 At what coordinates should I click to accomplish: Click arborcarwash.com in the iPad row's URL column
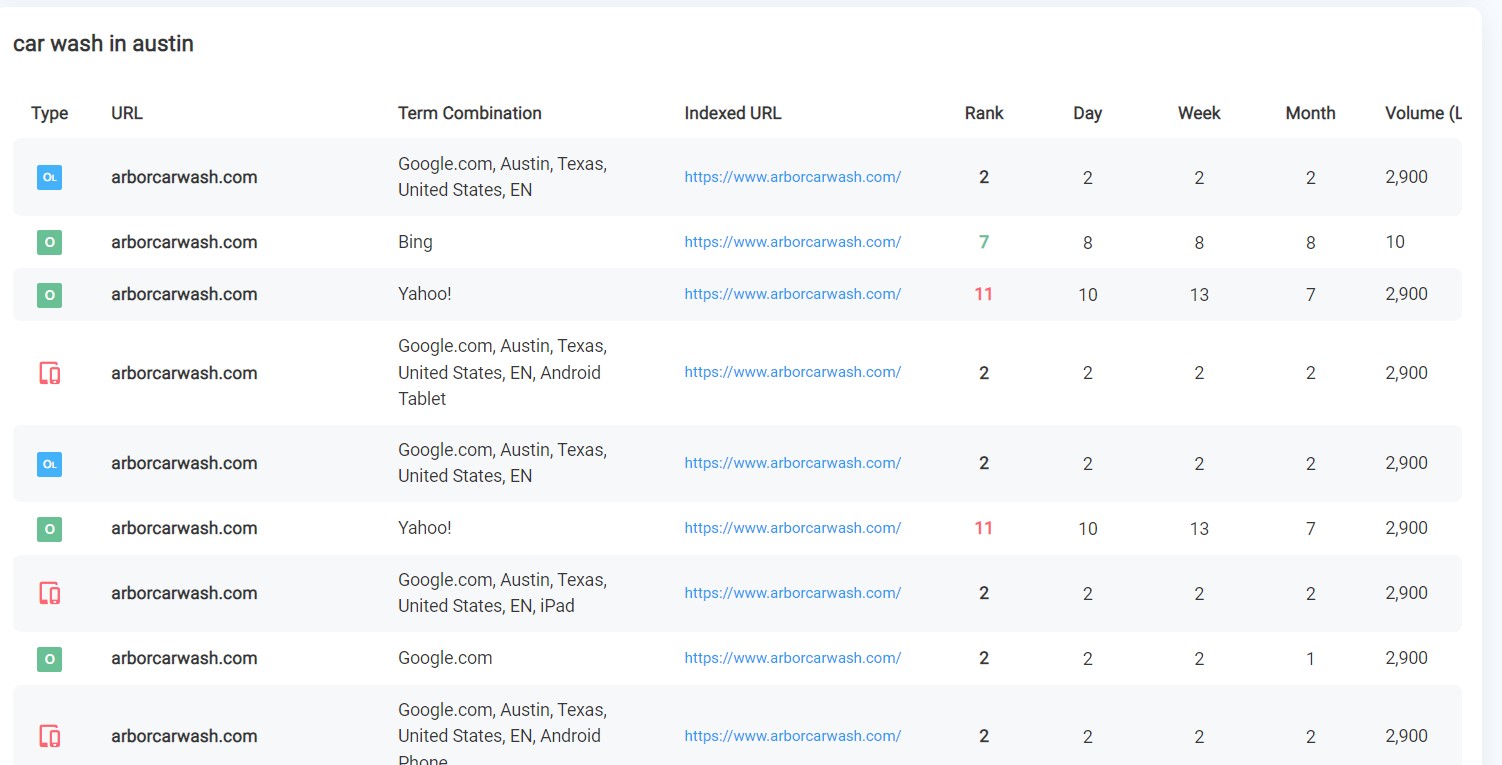tap(184, 593)
